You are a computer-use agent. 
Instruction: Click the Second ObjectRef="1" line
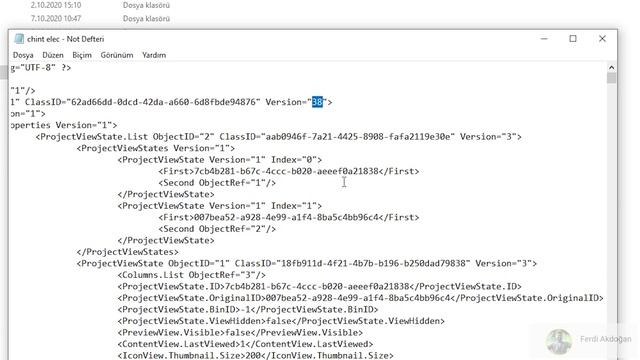tap(217, 182)
